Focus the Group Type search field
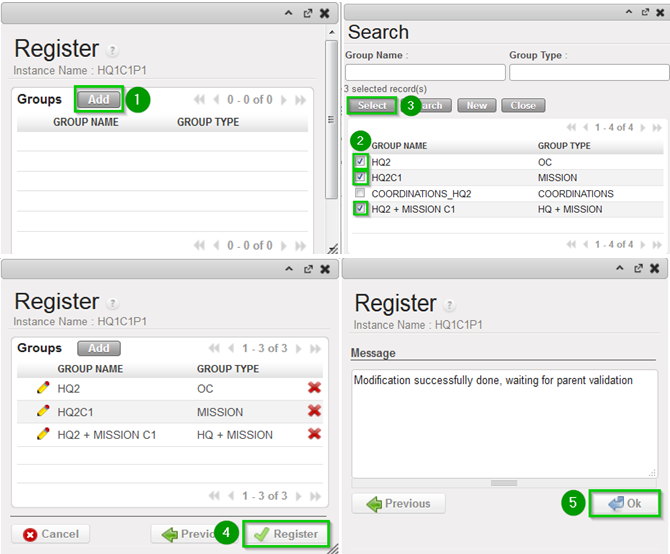The image size is (670, 554). click(589, 73)
